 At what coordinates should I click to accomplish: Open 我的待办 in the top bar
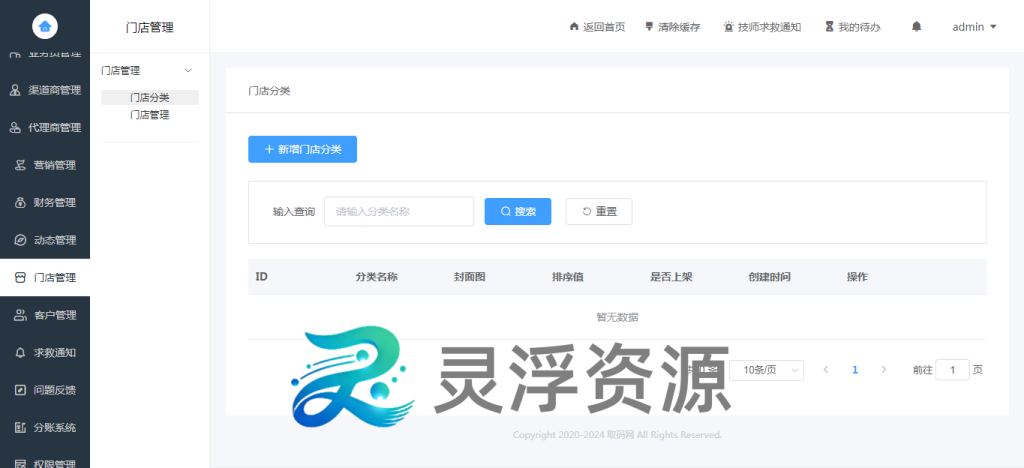click(x=853, y=27)
